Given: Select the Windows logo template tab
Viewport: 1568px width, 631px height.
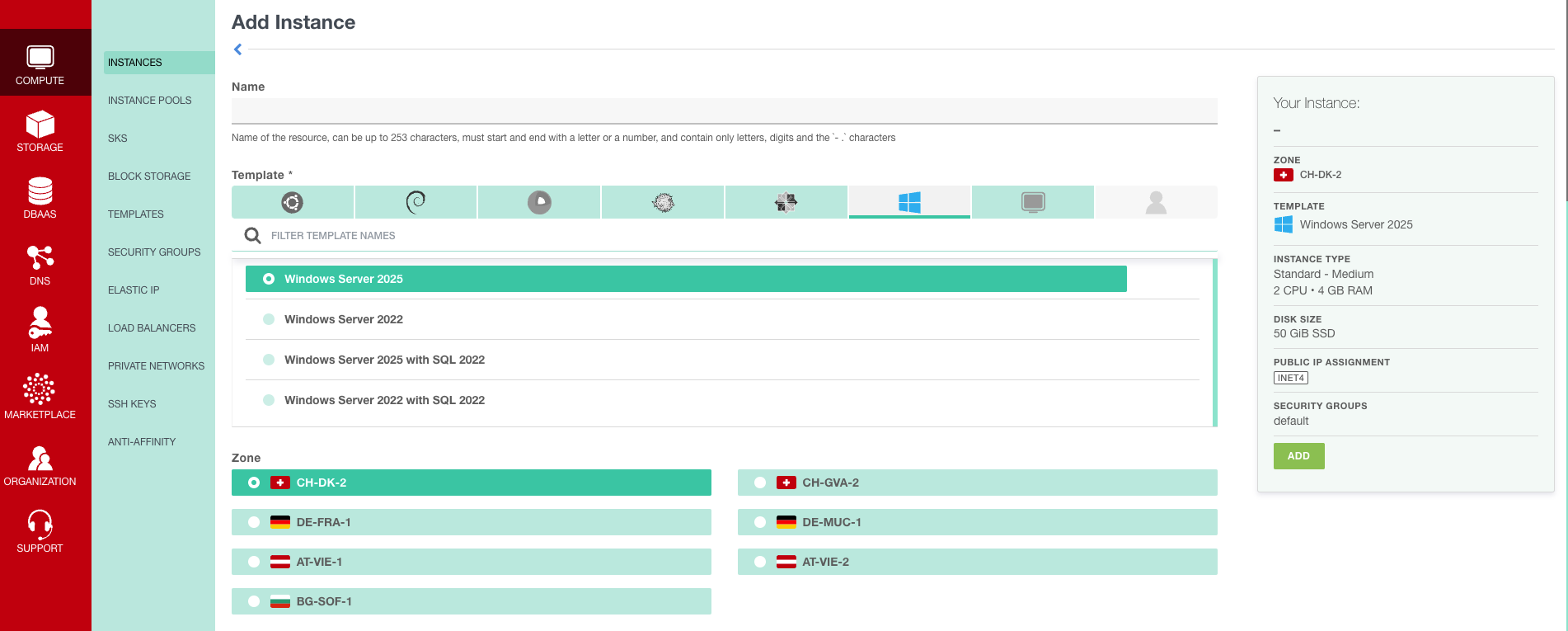Looking at the screenshot, I should pos(909,202).
